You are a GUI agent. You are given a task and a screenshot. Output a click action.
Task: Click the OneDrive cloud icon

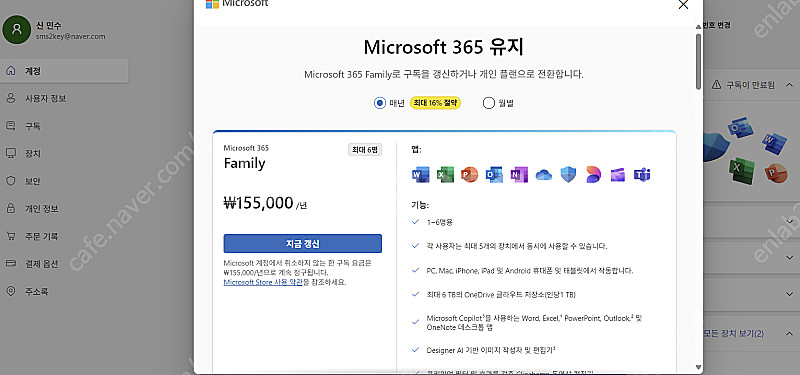coord(544,176)
